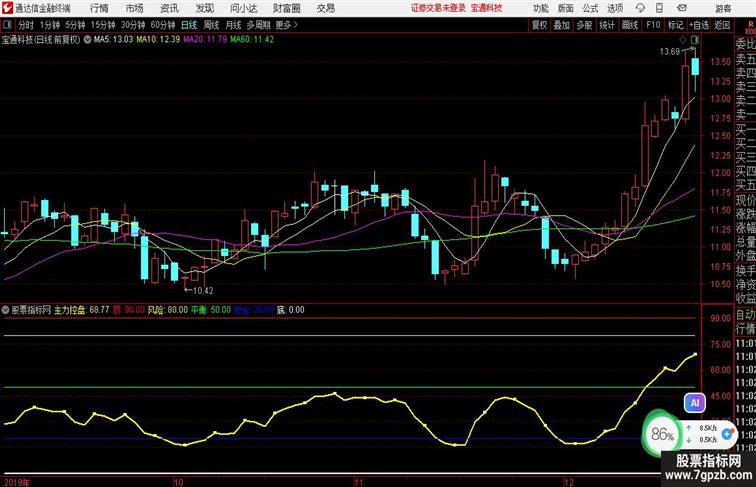This screenshot has width=756, height=487.
Task: Click the 86% memory accelerator ball
Action: 662,434
